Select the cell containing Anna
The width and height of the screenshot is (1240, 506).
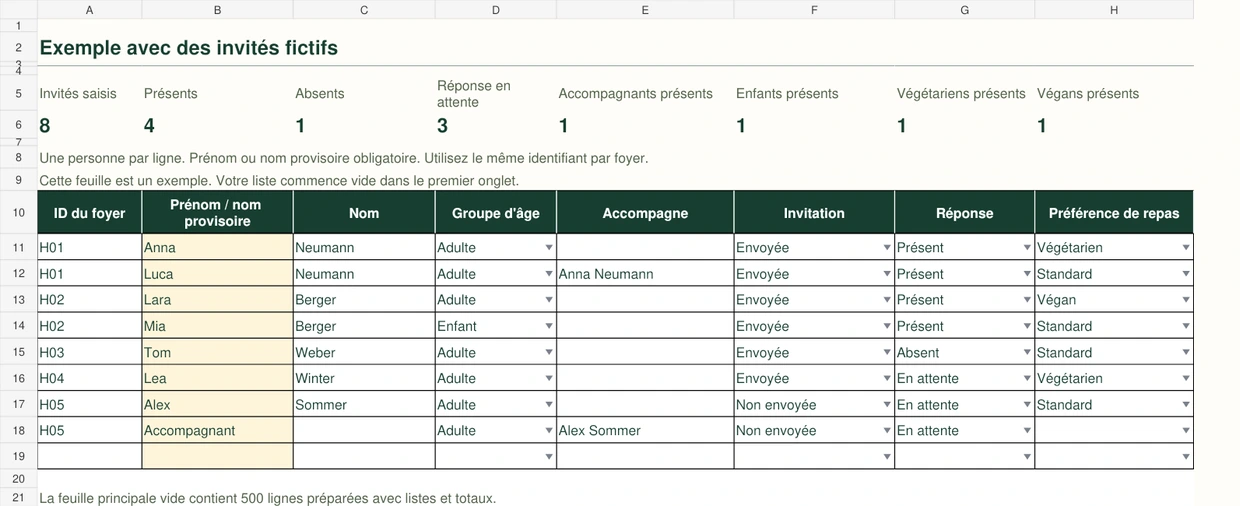click(x=218, y=247)
